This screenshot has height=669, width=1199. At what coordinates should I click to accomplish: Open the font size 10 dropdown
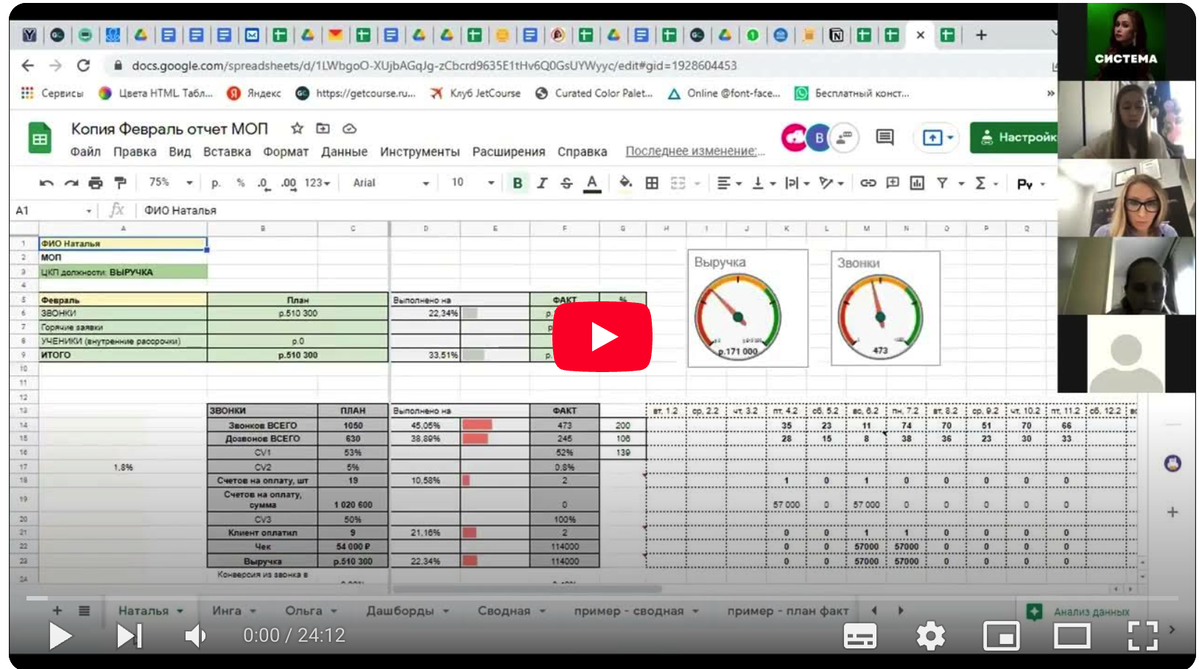(472, 183)
